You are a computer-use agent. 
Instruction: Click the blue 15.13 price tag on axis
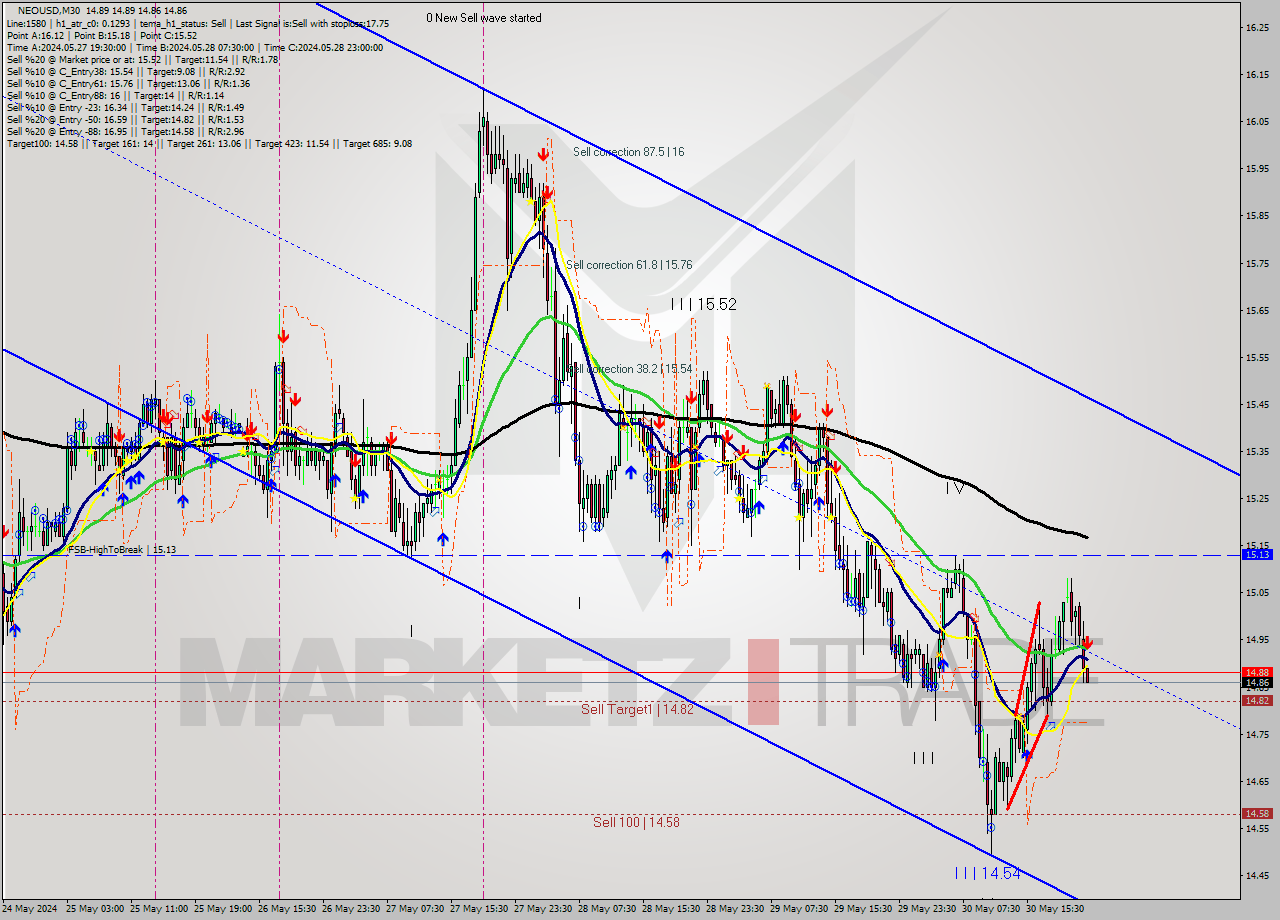tap(1256, 553)
